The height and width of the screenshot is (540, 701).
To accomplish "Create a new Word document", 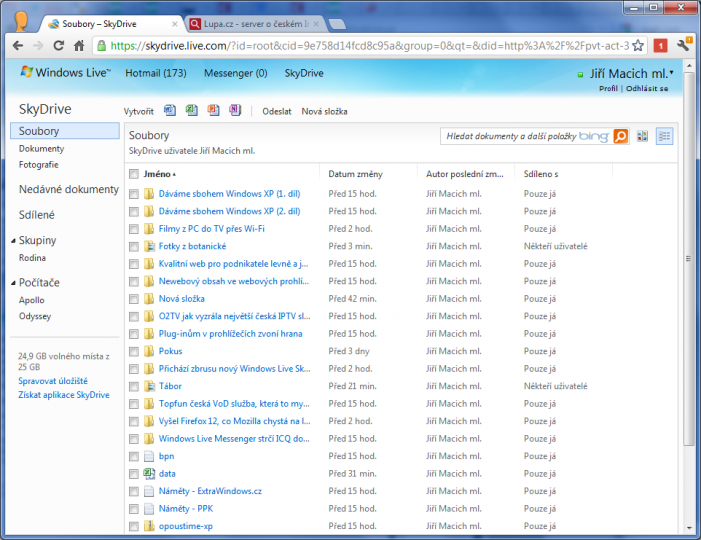I will 170,110.
